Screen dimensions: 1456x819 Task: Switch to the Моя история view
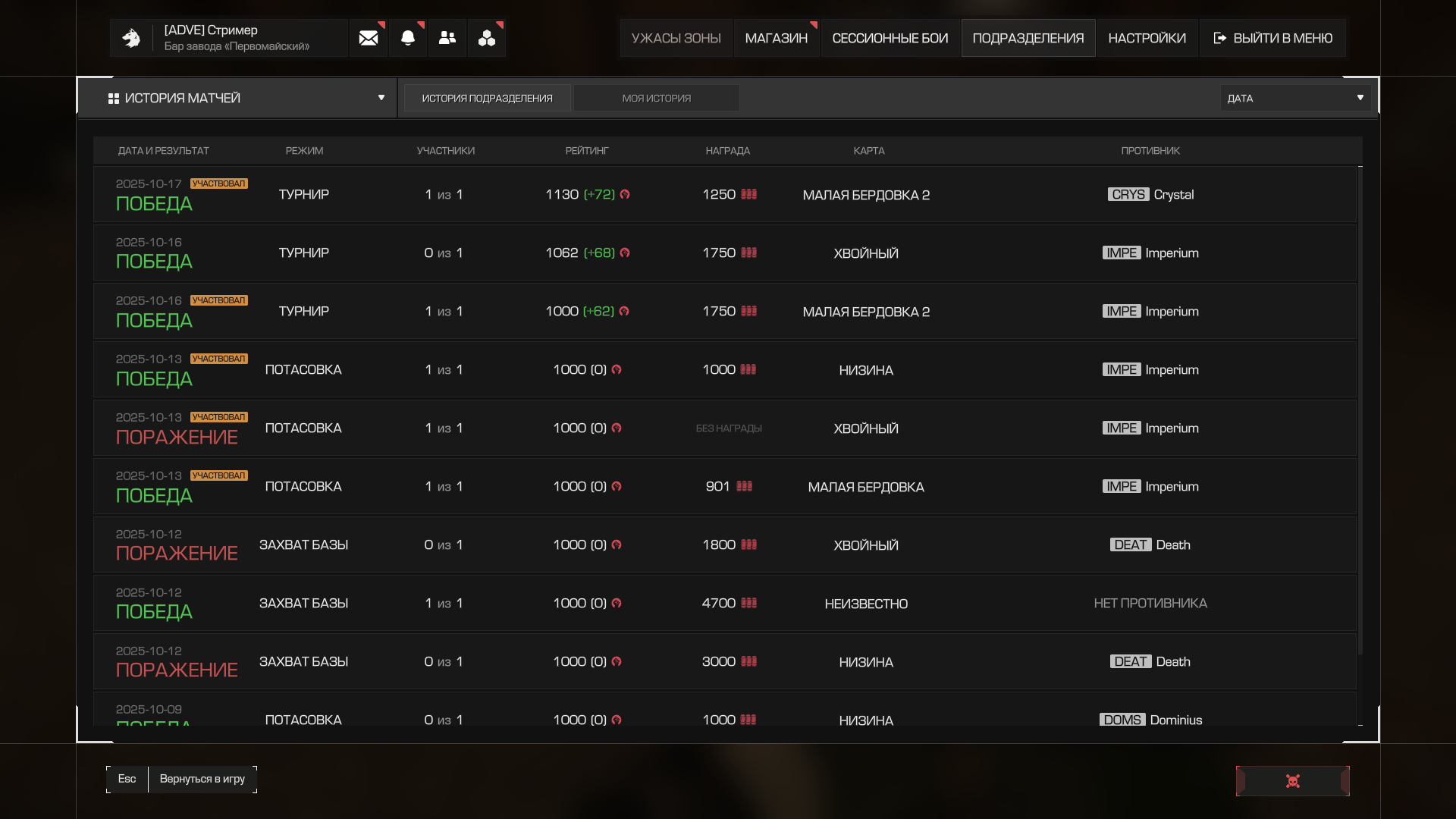tap(656, 99)
